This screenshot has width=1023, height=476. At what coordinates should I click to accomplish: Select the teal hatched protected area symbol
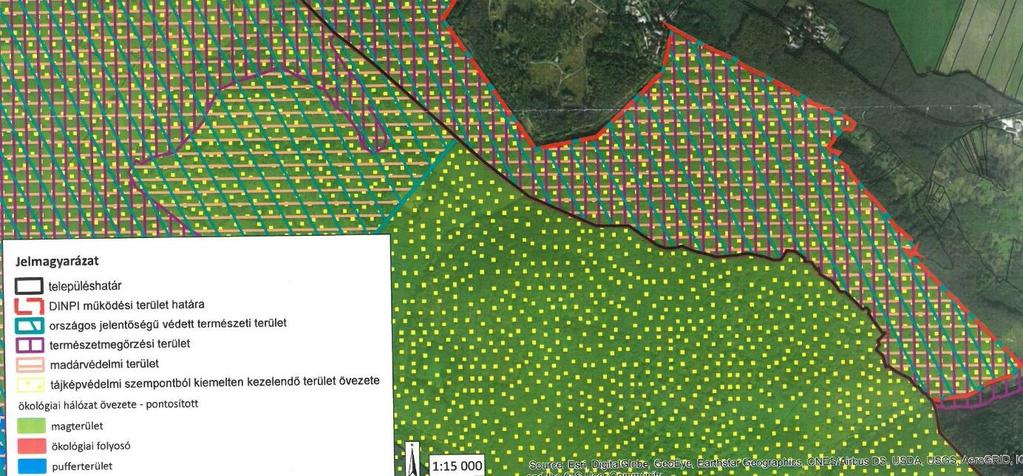click(x=29, y=324)
